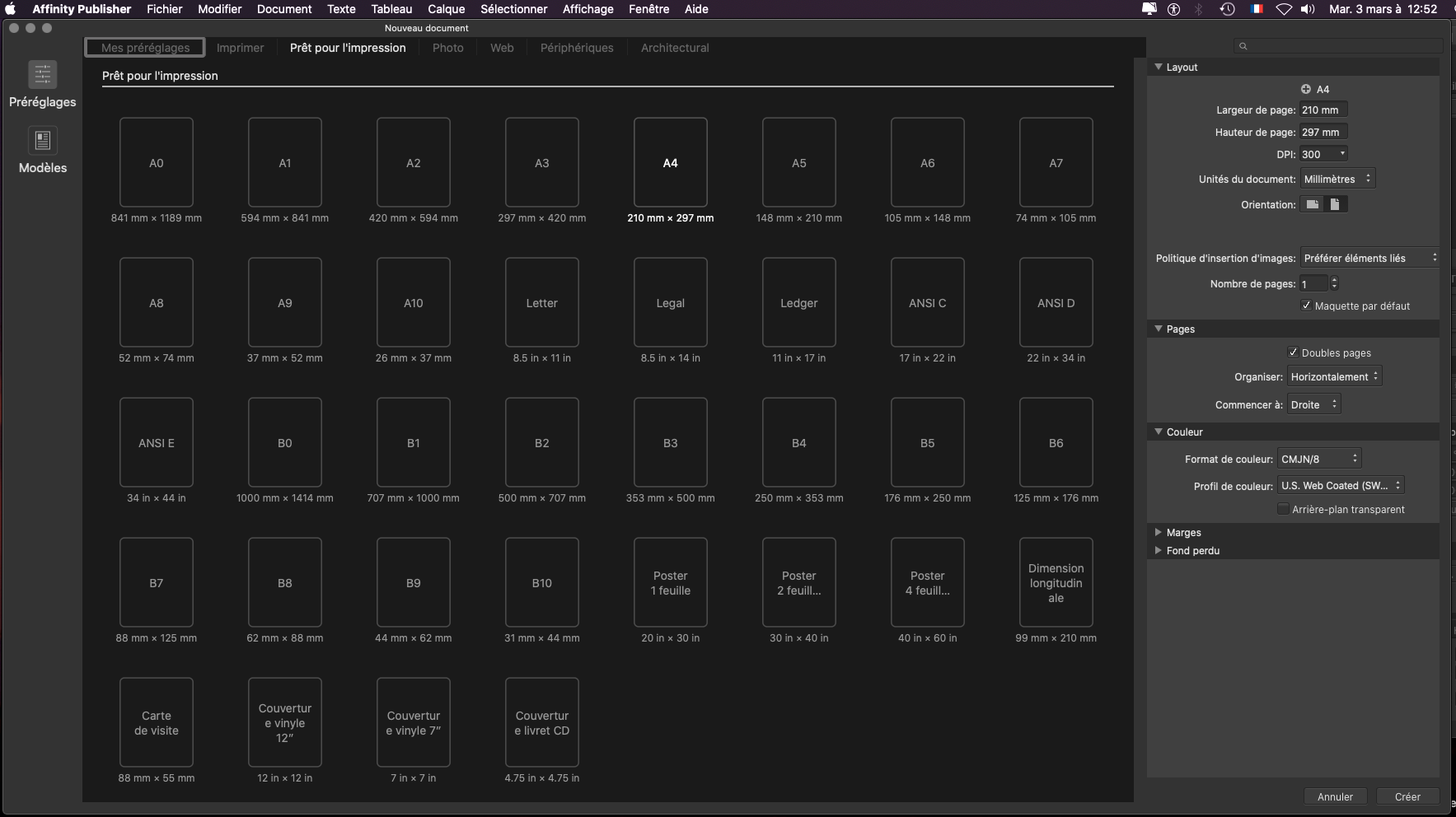Image resolution: width=1456 pixels, height=817 pixels.
Task: Choose the Poster 1 feuille preset
Action: [x=671, y=582]
